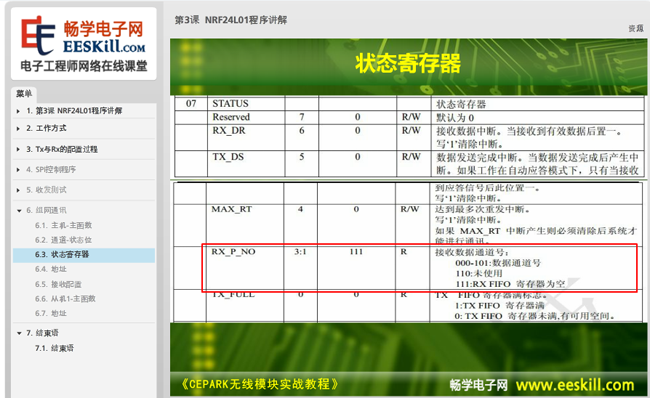Expand the 3. Tx与Rx arrow

point(18,149)
